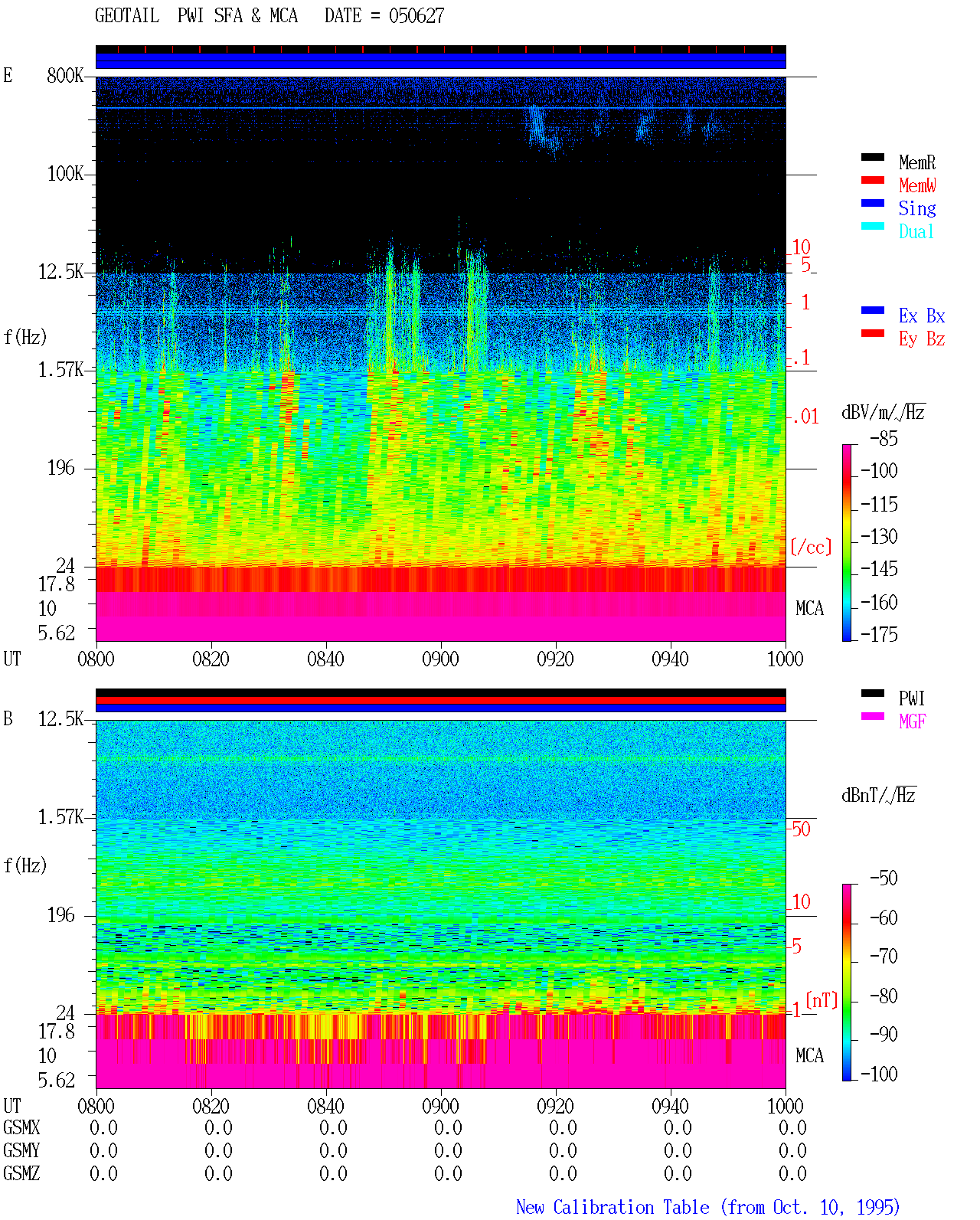This screenshot has height=1220, width=980.
Task: Click the blue Ex Bx legend swatch
Action: tap(873, 310)
